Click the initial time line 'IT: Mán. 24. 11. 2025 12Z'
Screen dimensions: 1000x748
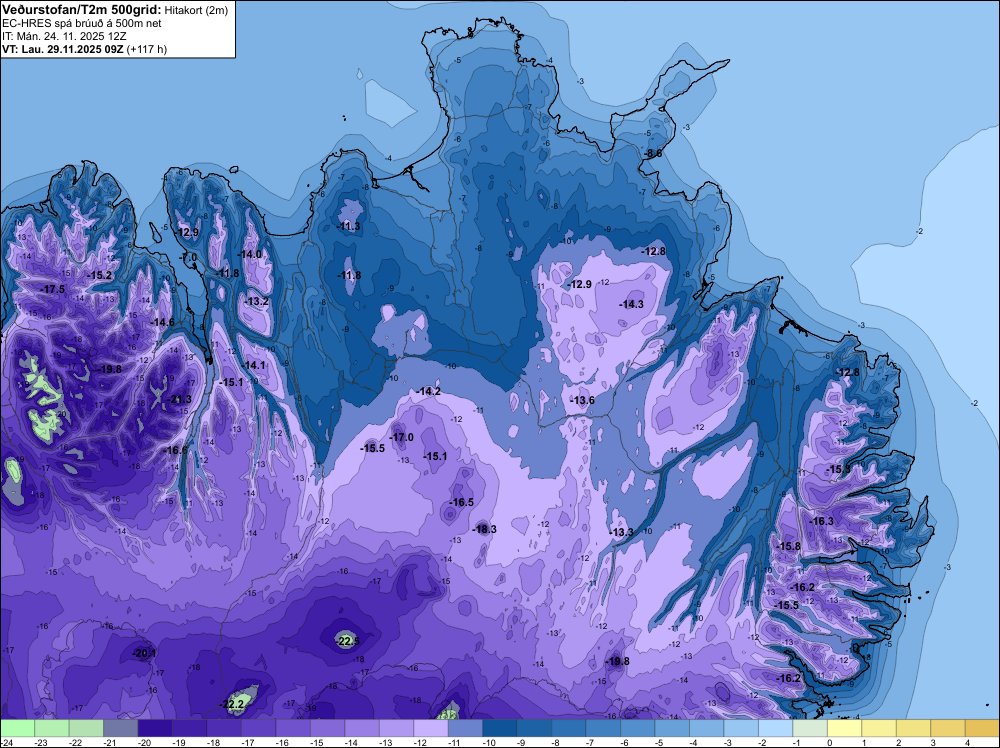click(x=64, y=36)
